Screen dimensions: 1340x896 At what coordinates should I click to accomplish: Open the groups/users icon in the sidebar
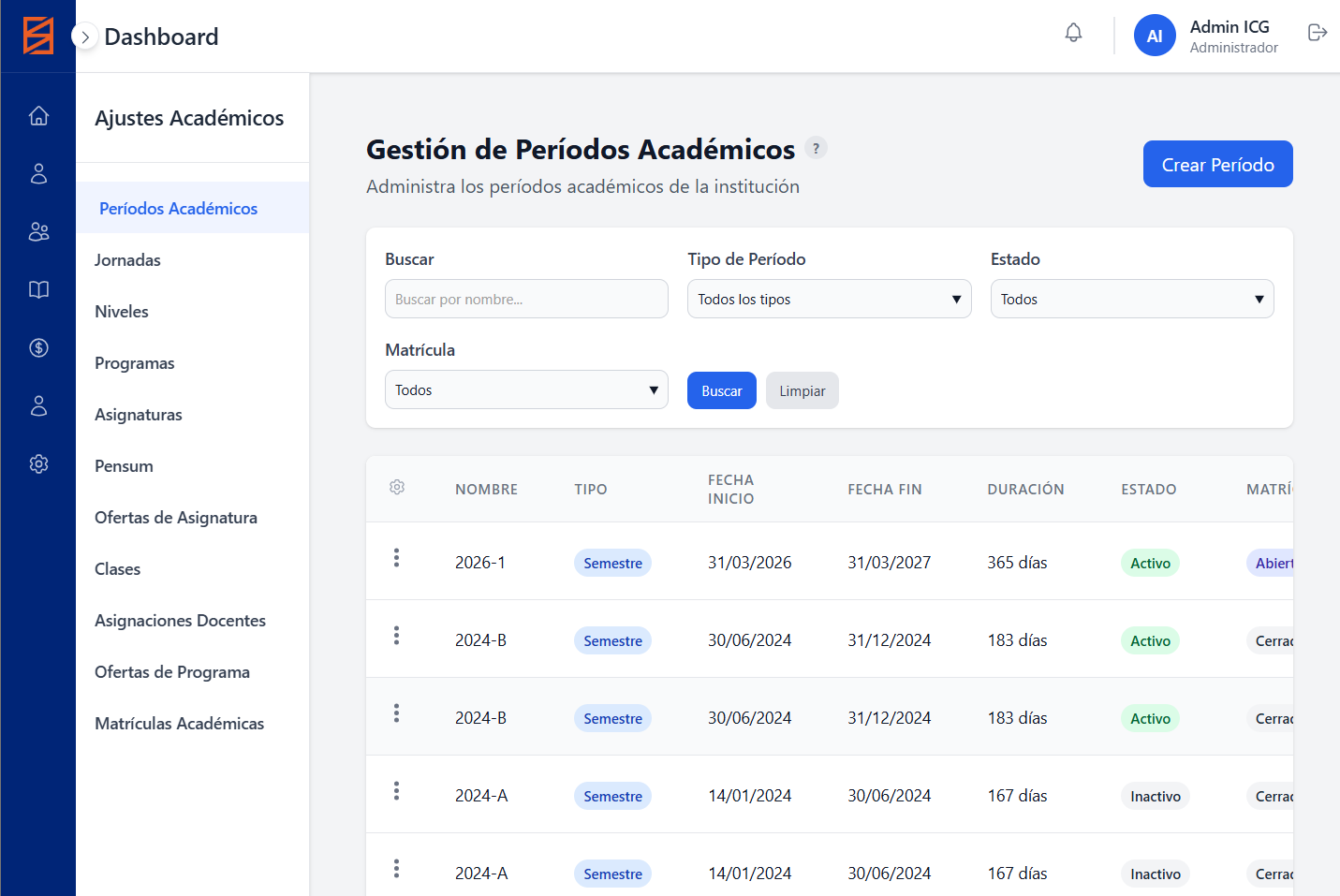[x=38, y=231]
